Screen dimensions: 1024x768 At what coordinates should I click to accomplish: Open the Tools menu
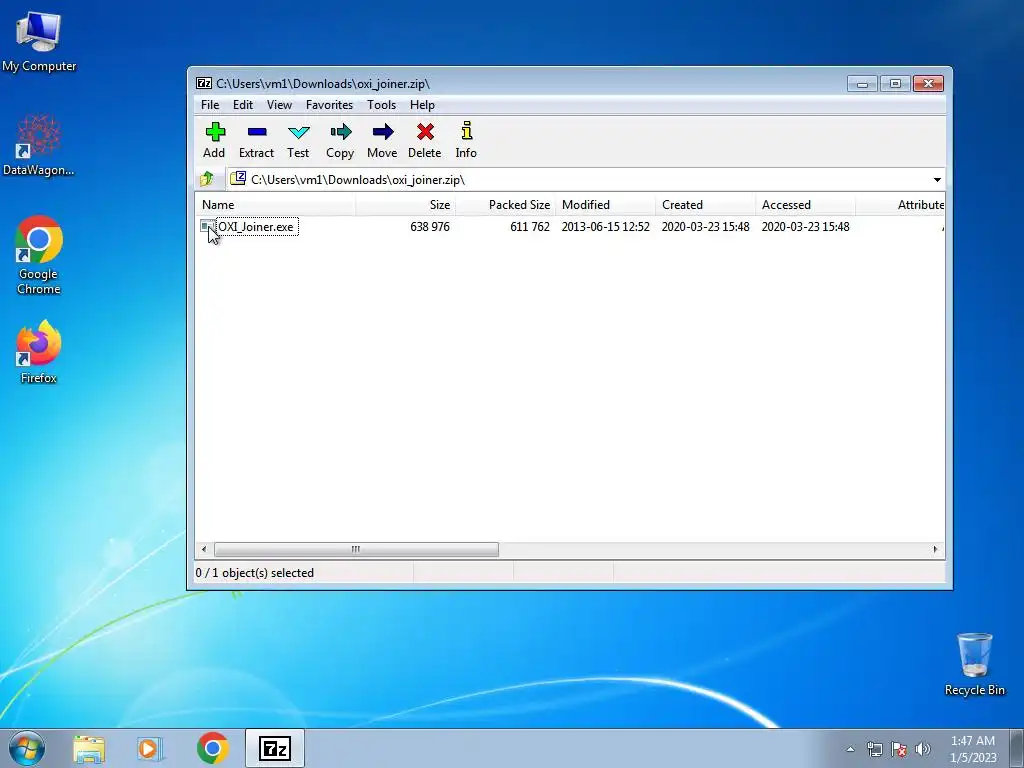(x=381, y=104)
